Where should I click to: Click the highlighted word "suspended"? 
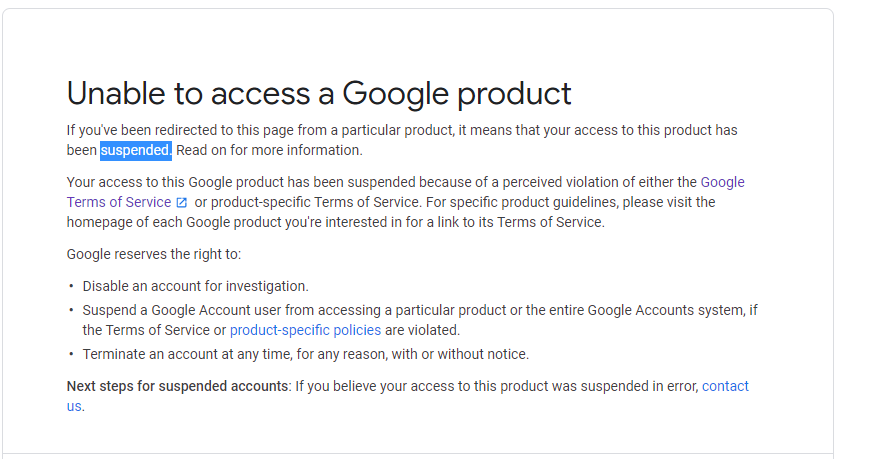tap(135, 151)
